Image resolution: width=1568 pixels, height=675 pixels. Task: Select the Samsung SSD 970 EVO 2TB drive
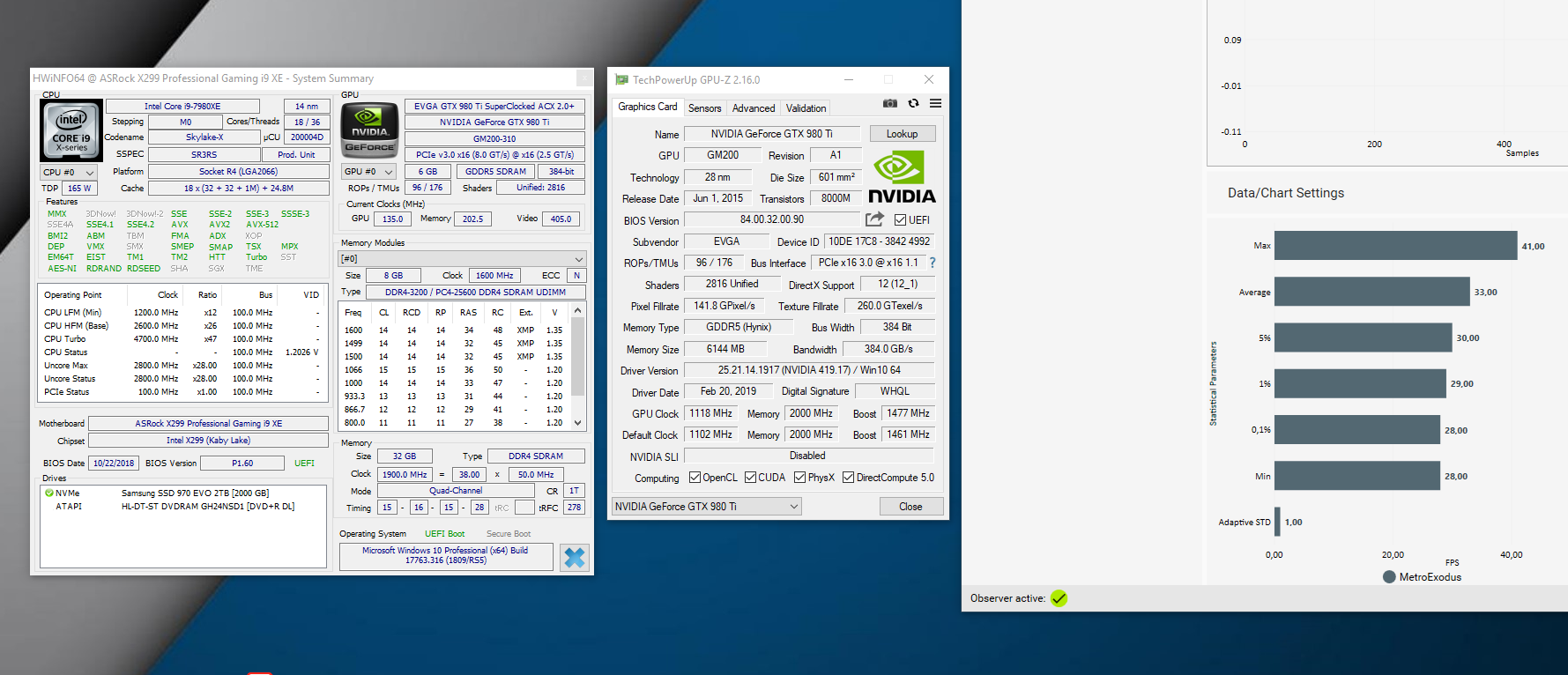click(195, 493)
